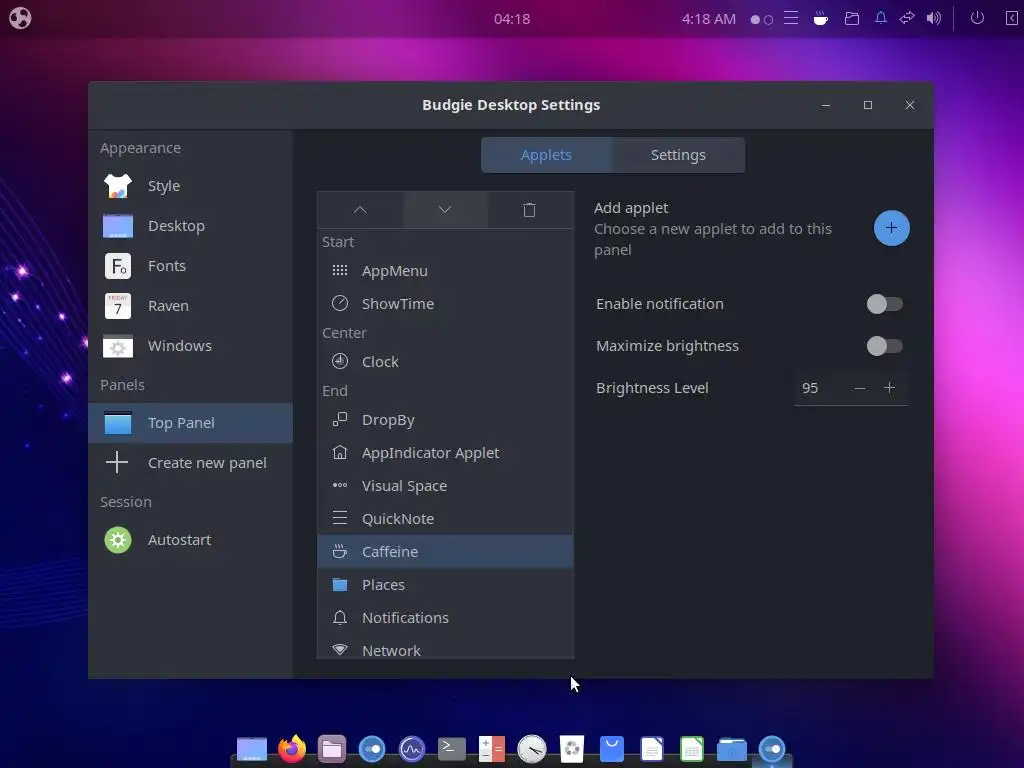
Task: Decrease Brightness Level with the minus button
Action: pos(860,388)
